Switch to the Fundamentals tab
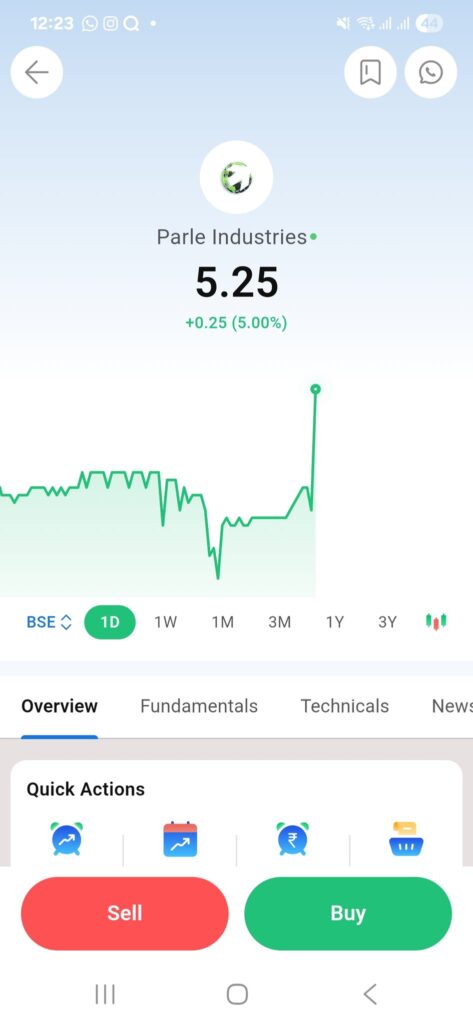Viewport: 473px width, 1024px height. (x=199, y=706)
